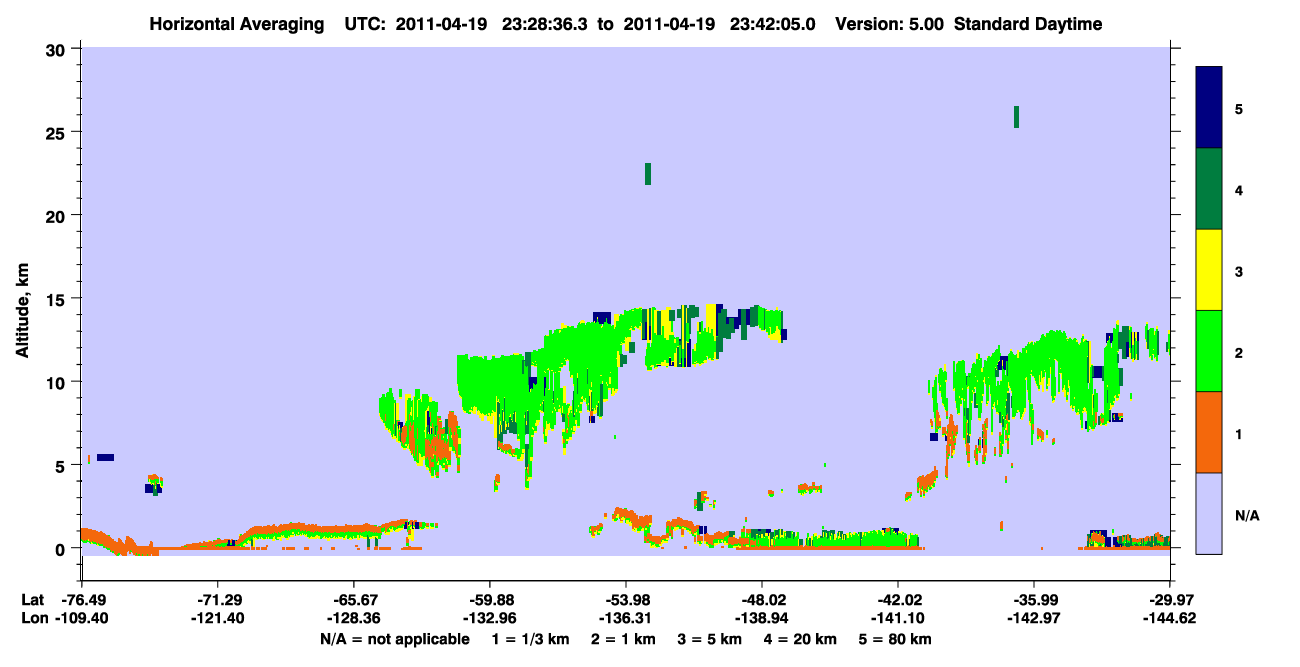Click the latitude value -59.88
Image resolution: width=1300 pixels, height=667 pixels.
(490, 600)
